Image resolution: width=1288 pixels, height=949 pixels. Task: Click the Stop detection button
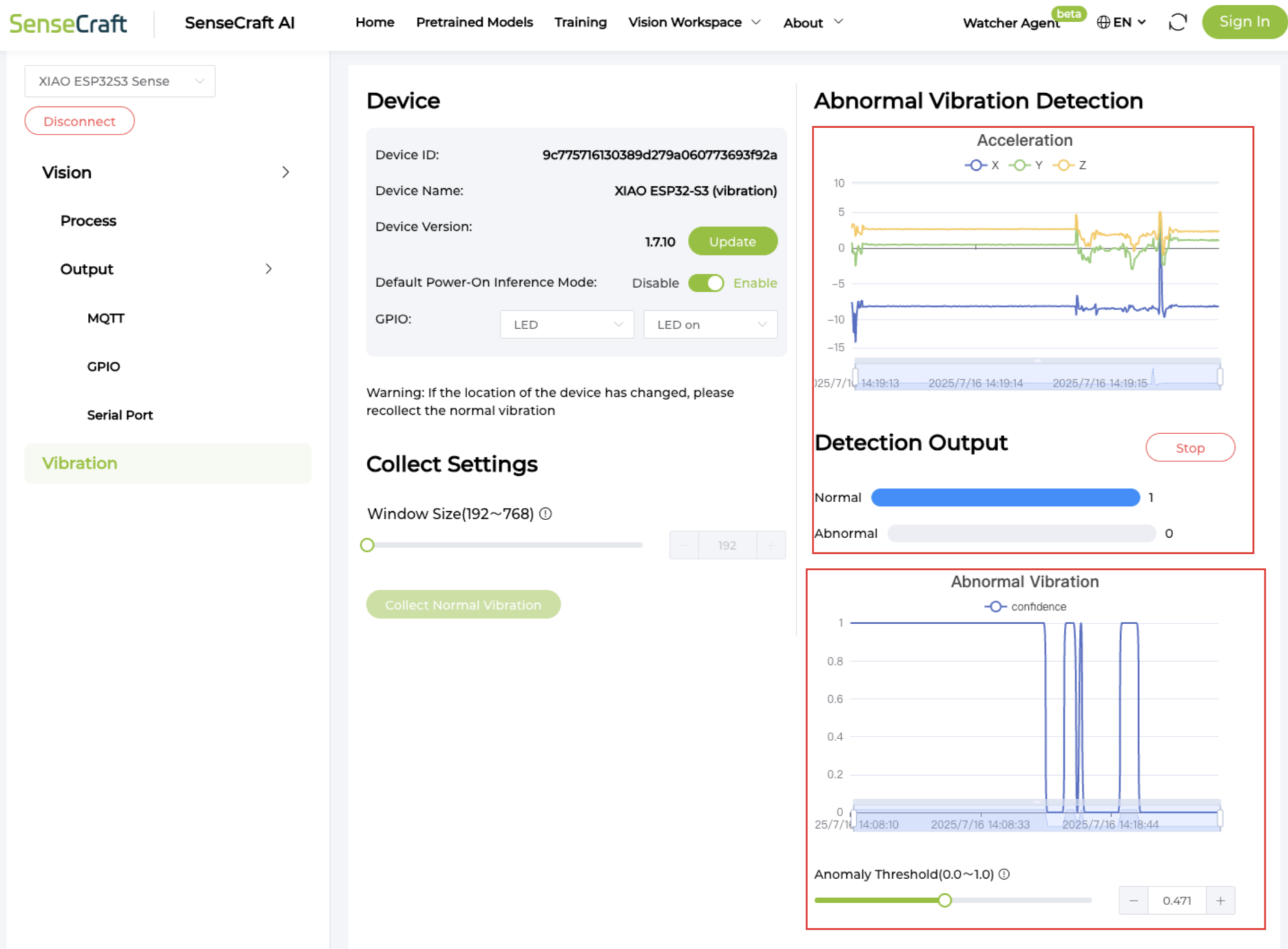(1190, 447)
